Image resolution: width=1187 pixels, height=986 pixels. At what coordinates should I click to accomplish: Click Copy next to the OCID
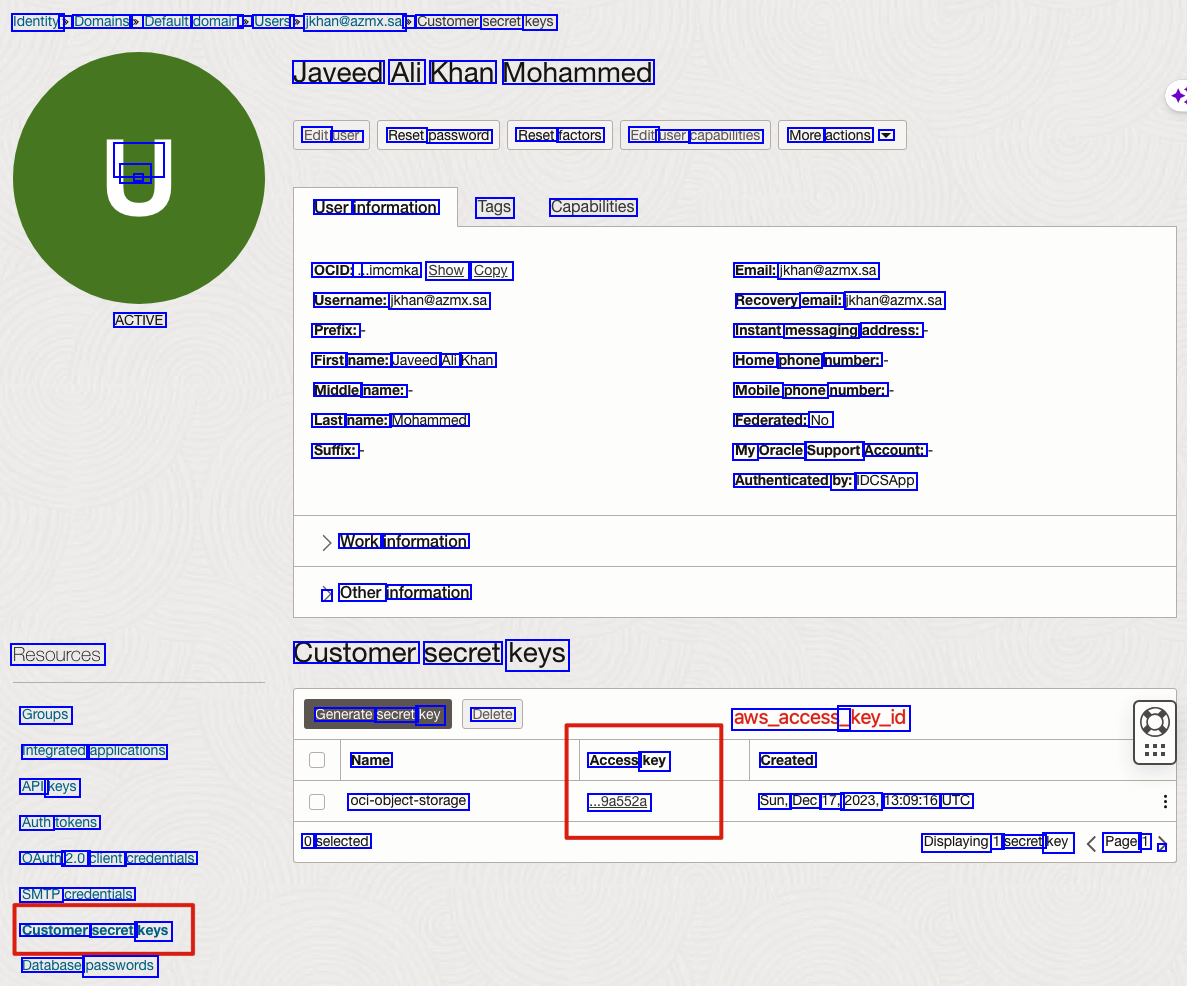click(x=490, y=270)
